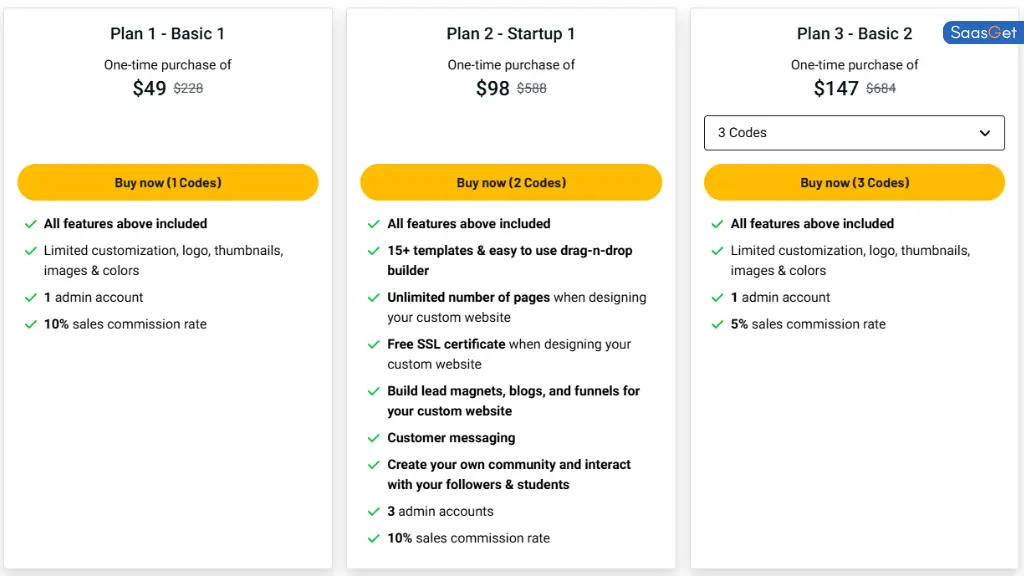Click checkmark beside Create your own community
Image resolution: width=1024 pixels, height=576 pixels.
click(374, 465)
